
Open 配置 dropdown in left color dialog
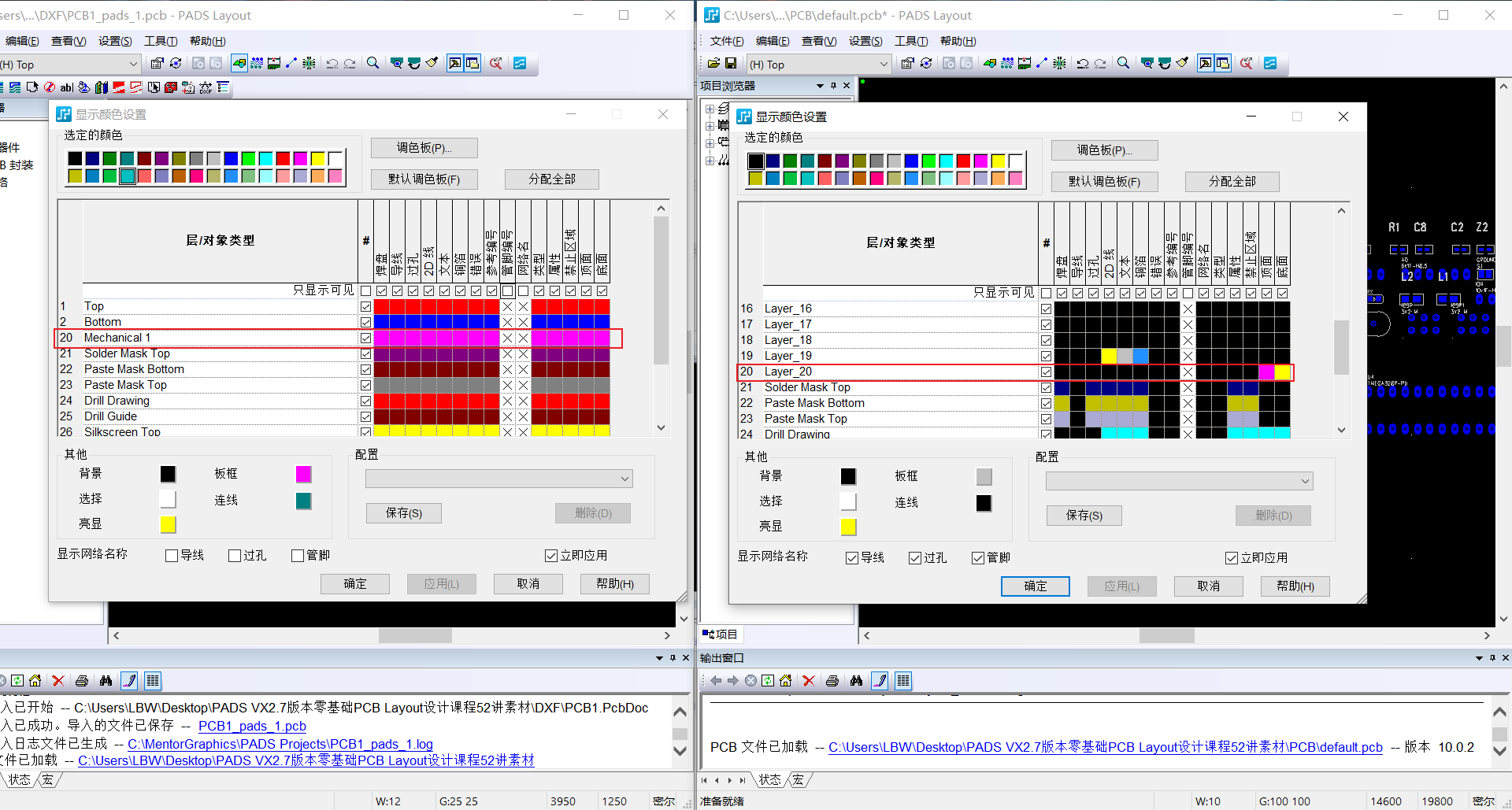pos(498,479)
